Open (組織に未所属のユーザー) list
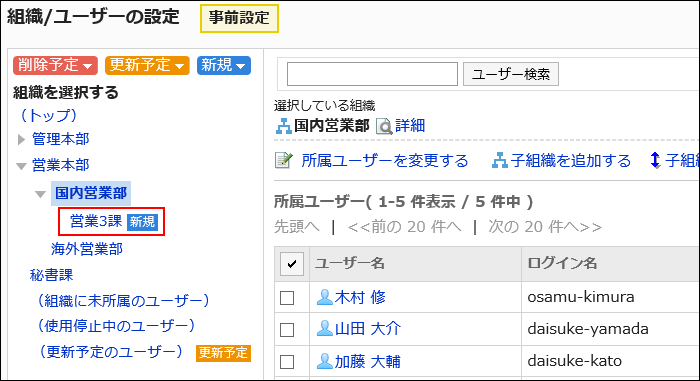 [x=123, y=301]
